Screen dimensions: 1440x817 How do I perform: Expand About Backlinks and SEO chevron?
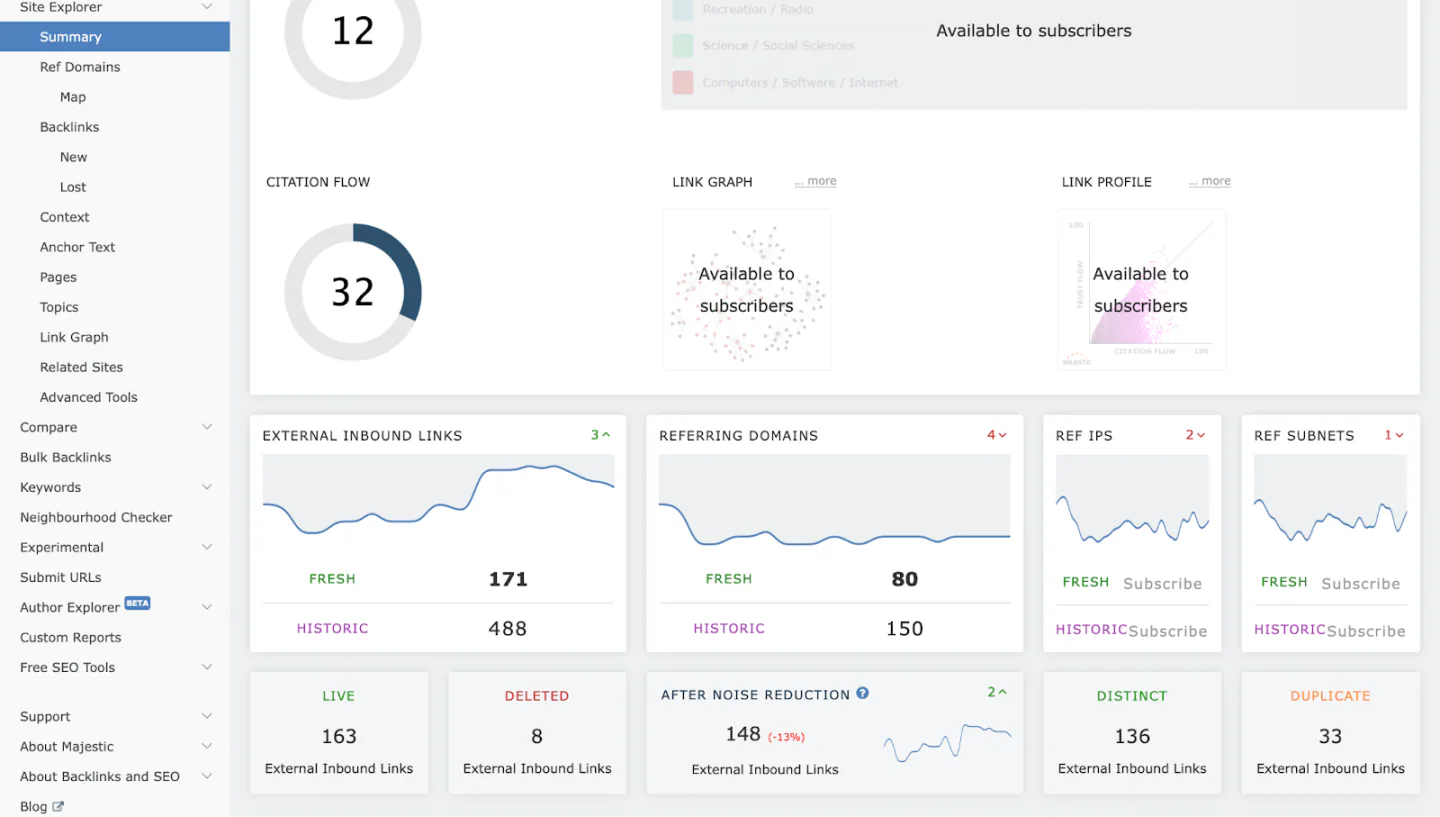(x=207, y=776)
